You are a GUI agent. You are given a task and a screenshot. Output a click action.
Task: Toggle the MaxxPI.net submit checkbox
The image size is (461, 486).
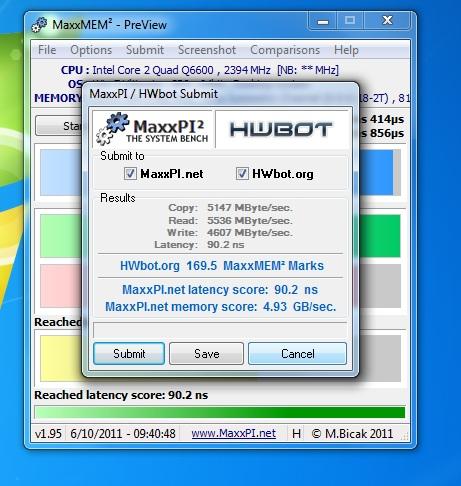coord(130,174)
